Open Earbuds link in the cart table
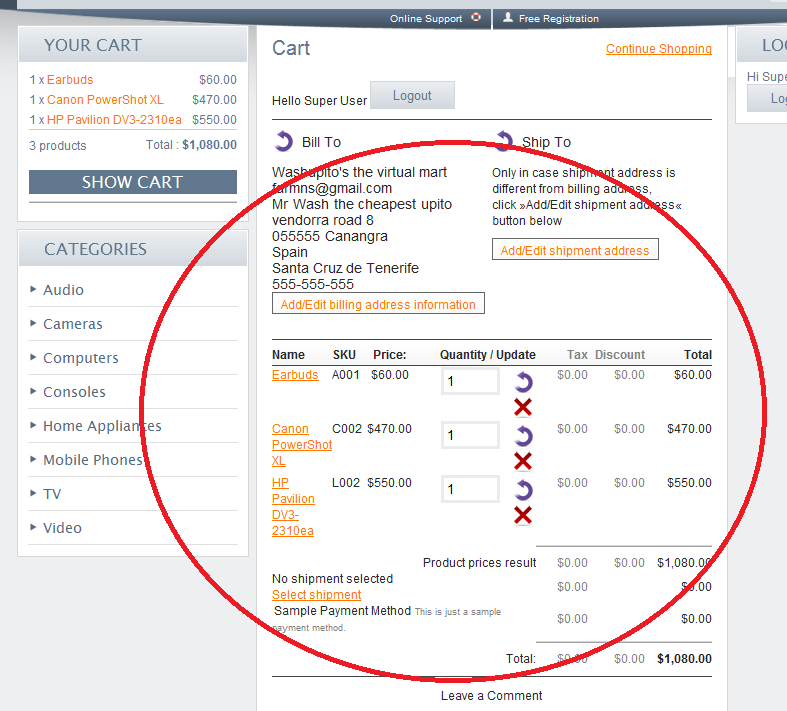The width and height of the screenshot is (787, 711). [x=295, y=375]
